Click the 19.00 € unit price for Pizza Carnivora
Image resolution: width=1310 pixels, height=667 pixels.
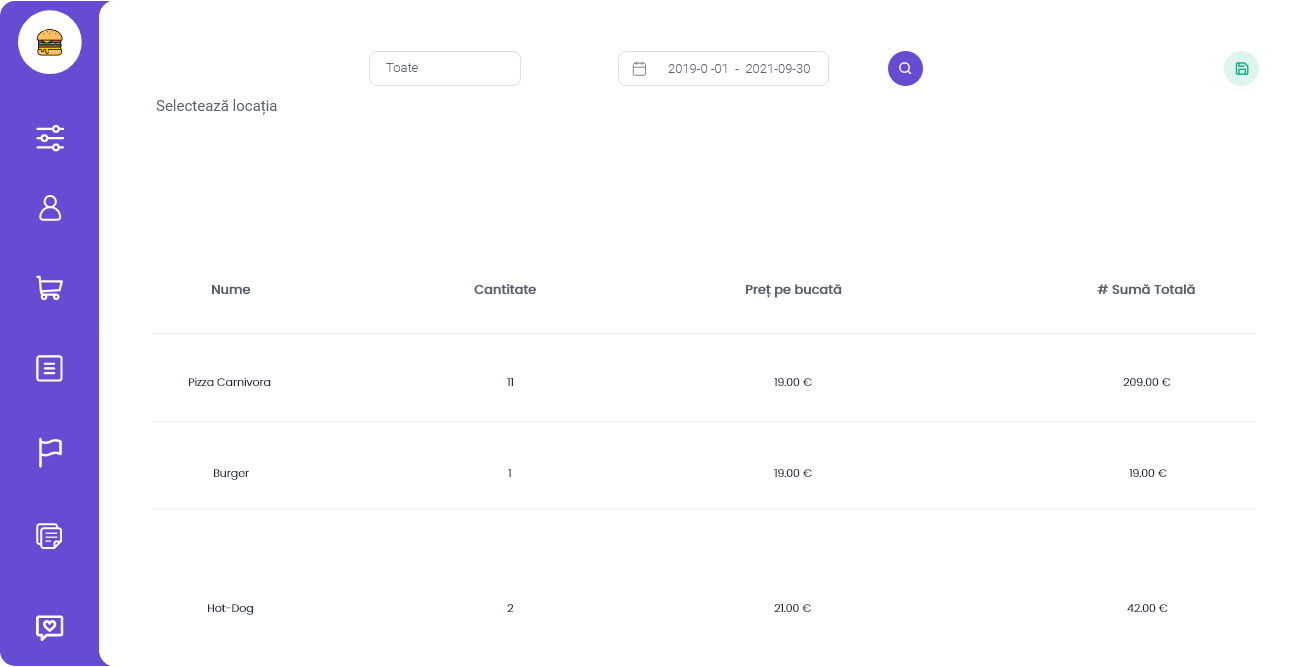pyautogui.click(x=792, y=382)
